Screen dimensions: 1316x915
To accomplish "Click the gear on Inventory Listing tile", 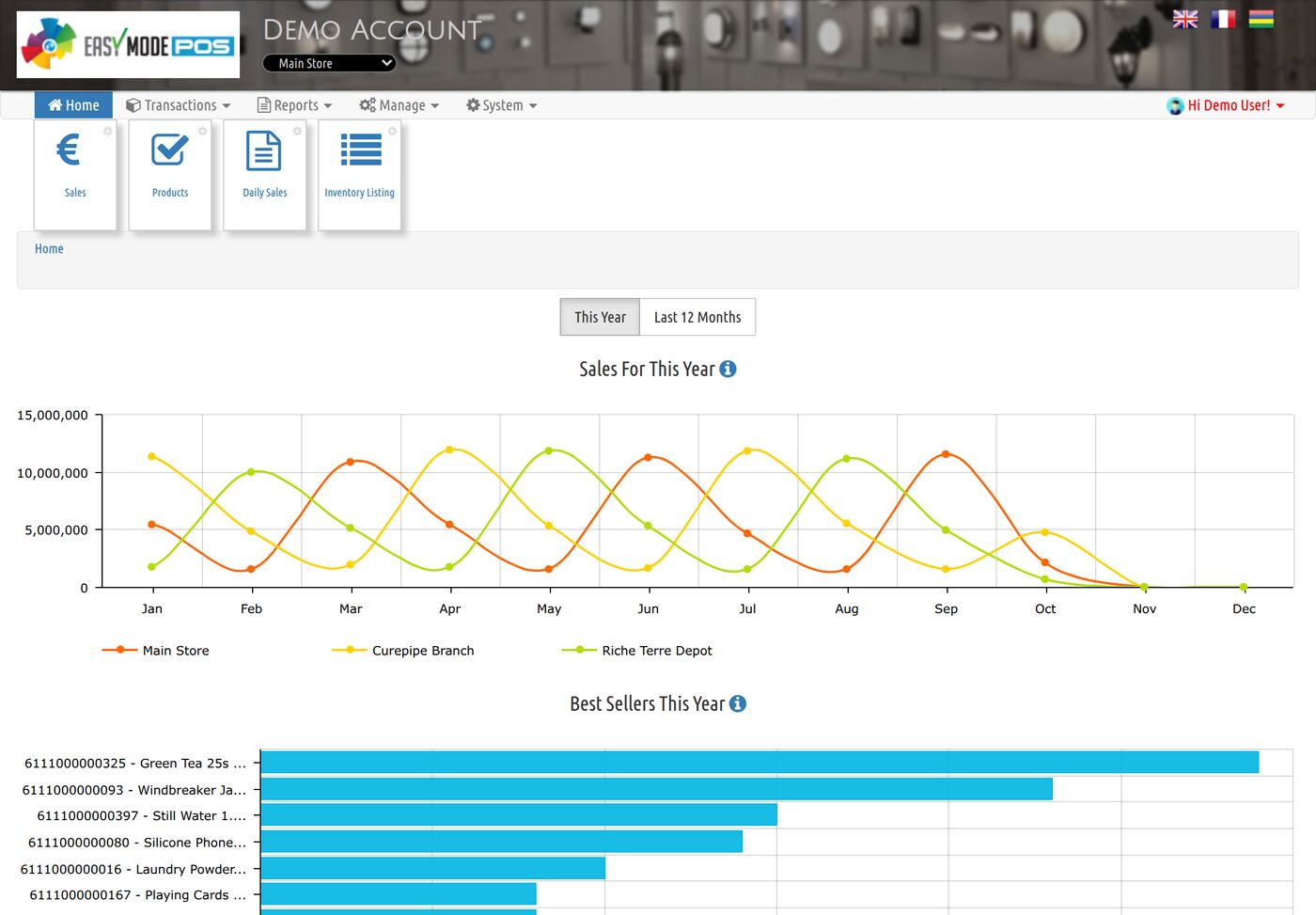I will point(392,131).
